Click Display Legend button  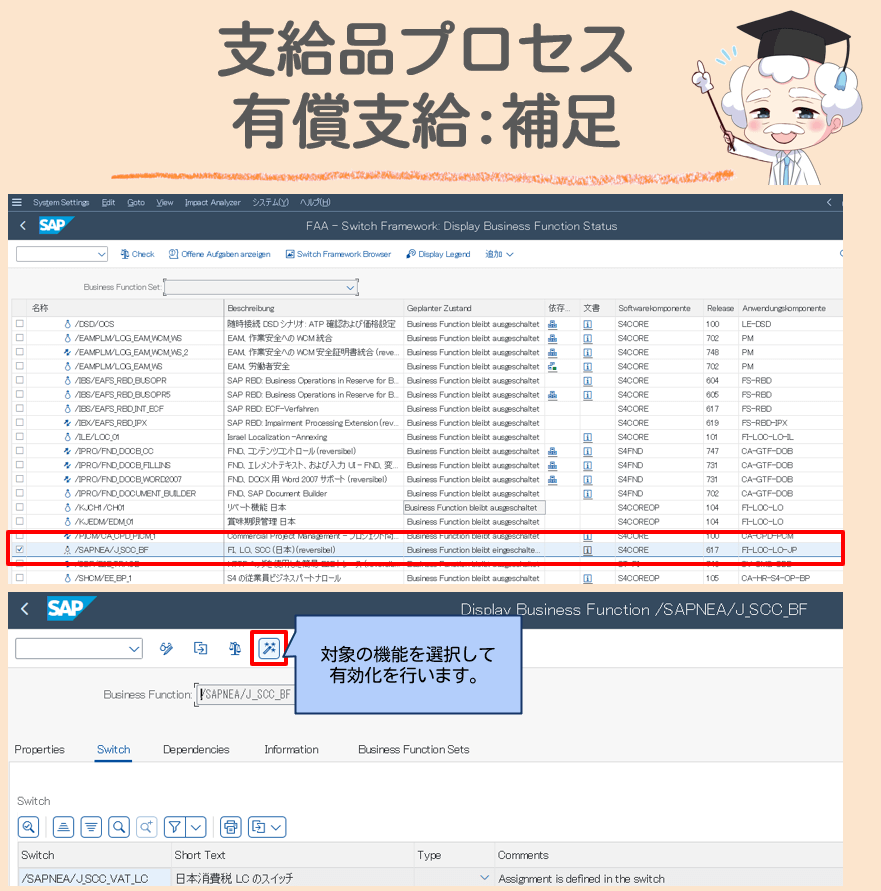(438, 254)
